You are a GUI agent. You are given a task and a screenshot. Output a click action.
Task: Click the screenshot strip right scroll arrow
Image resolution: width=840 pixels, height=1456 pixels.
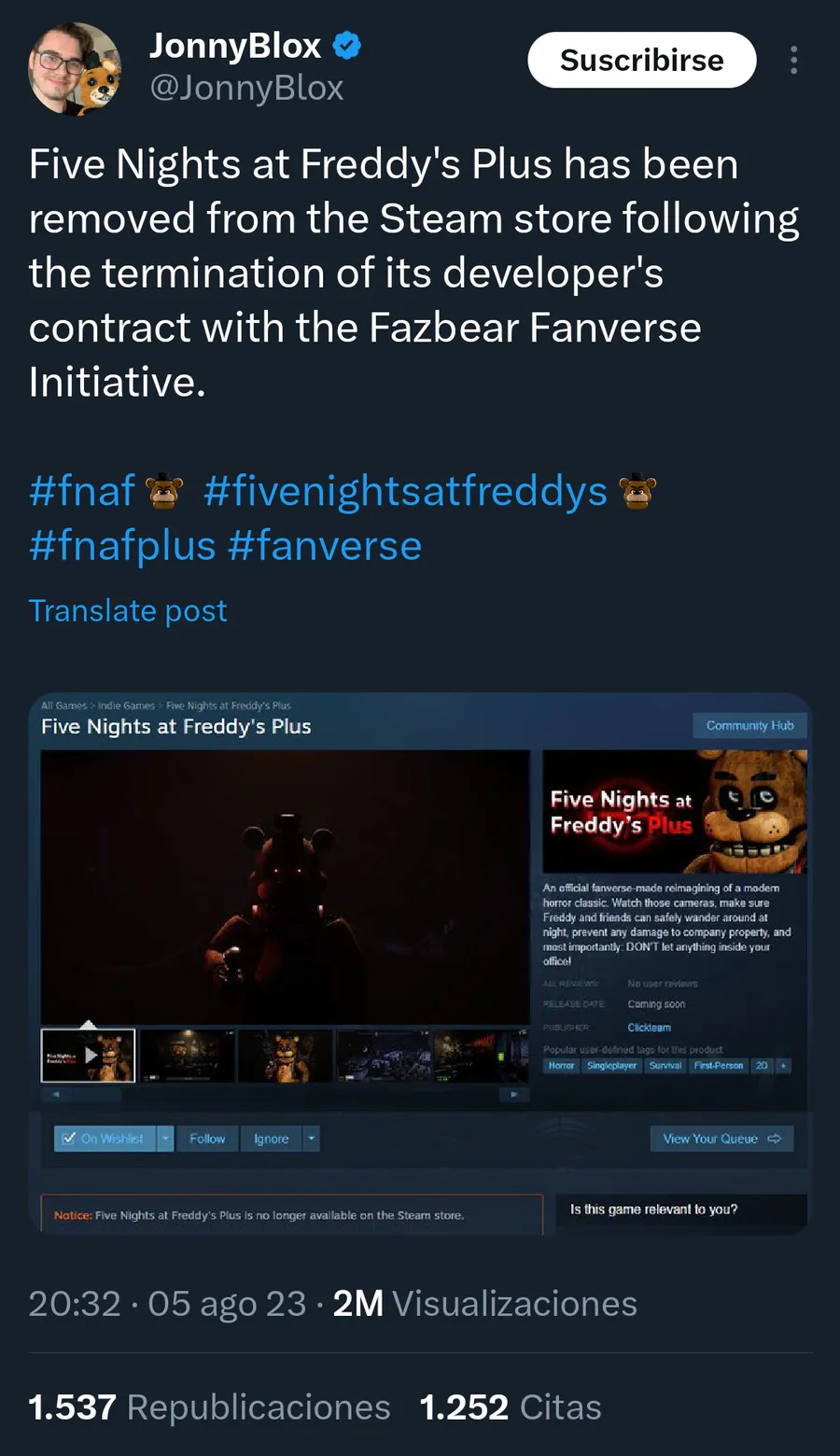click(513, 1094)
